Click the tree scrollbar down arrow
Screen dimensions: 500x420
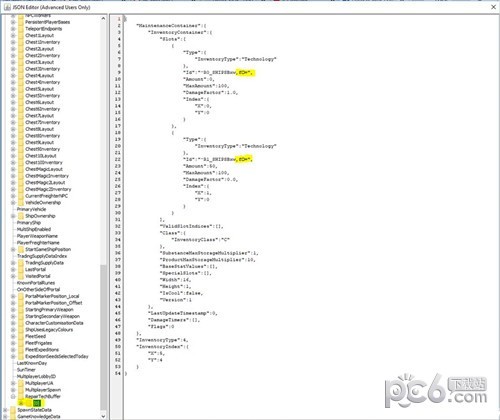tap(103, 416)
